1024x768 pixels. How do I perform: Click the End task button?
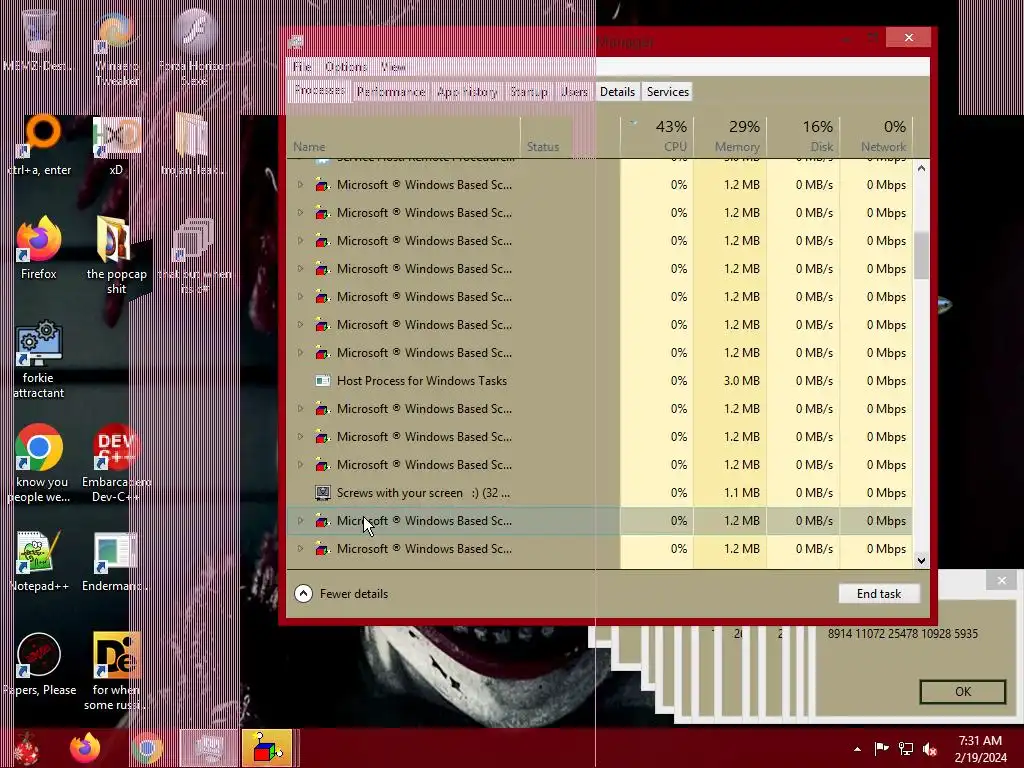[x=878, y=594]
